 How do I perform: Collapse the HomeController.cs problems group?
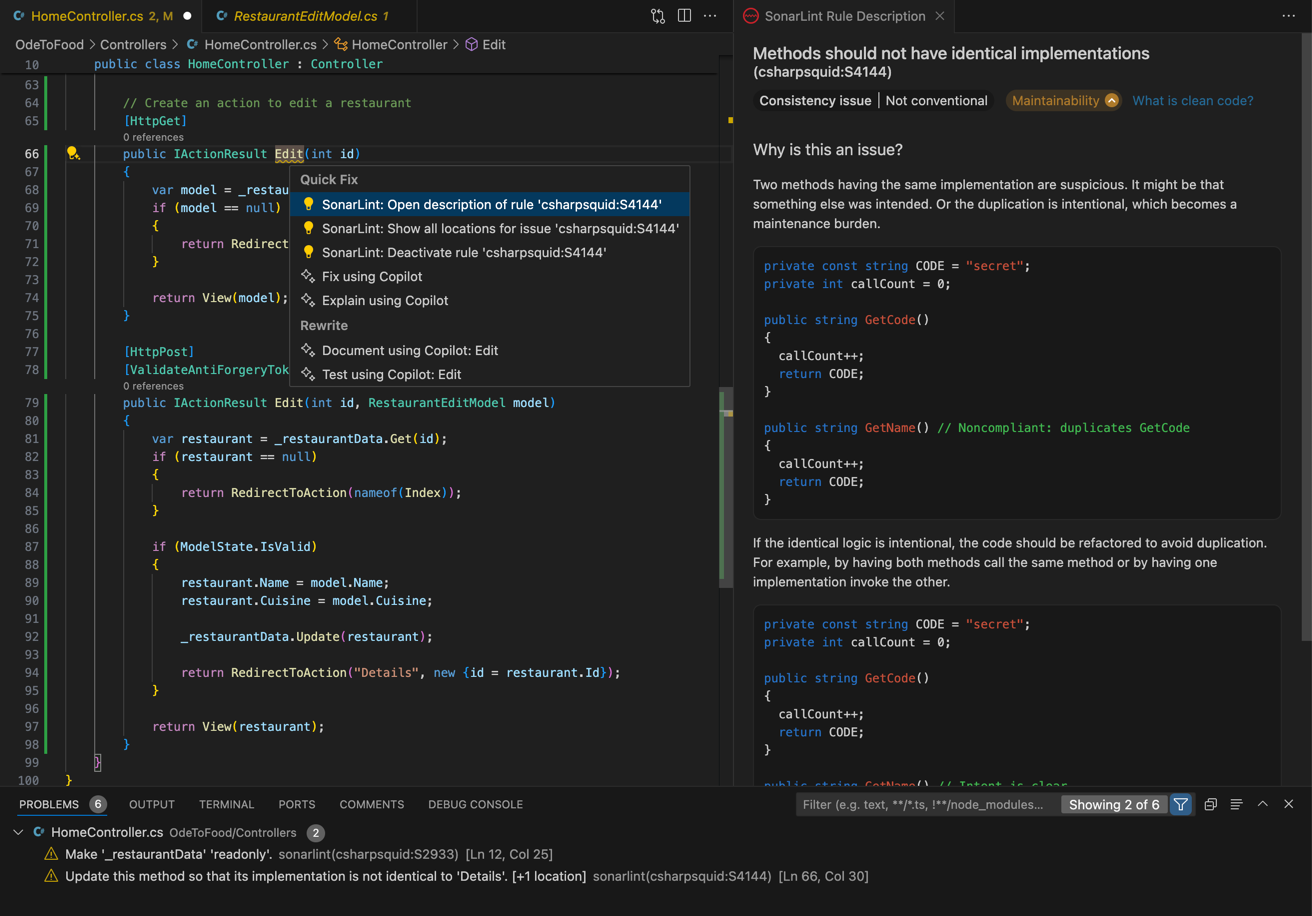click(19, 832)
